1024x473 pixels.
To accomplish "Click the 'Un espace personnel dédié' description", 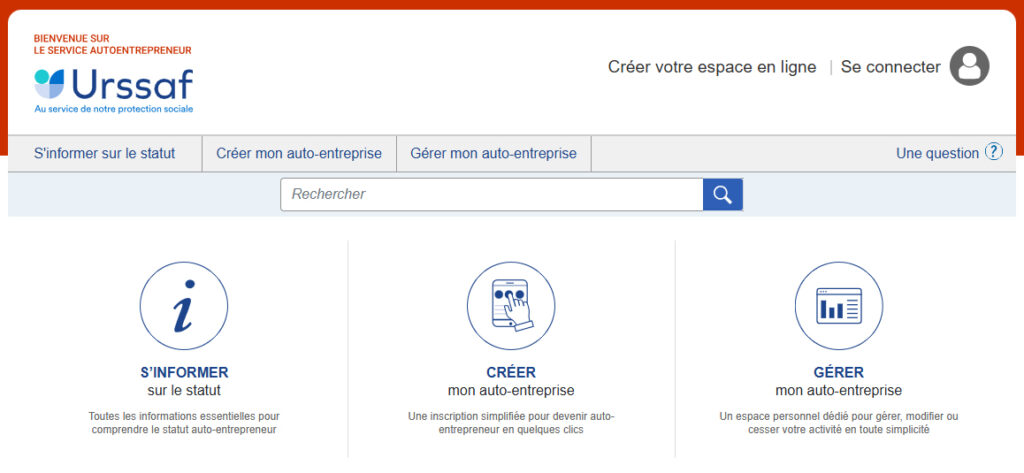I will [838, 422].
